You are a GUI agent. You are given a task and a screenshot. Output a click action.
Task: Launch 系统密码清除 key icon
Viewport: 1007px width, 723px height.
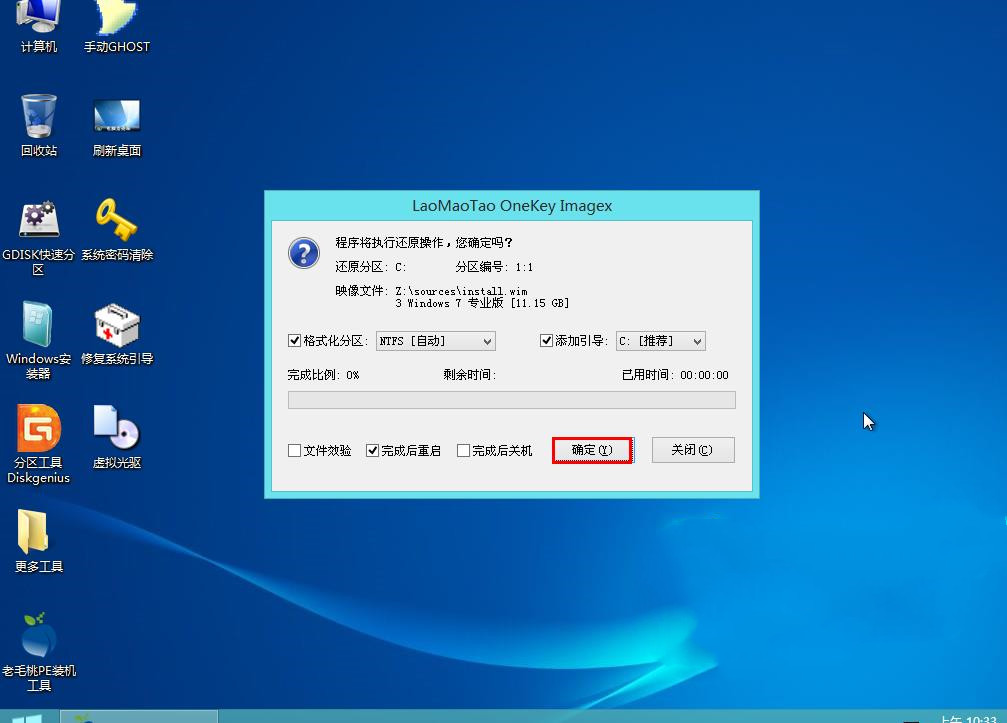pos(116,230)
